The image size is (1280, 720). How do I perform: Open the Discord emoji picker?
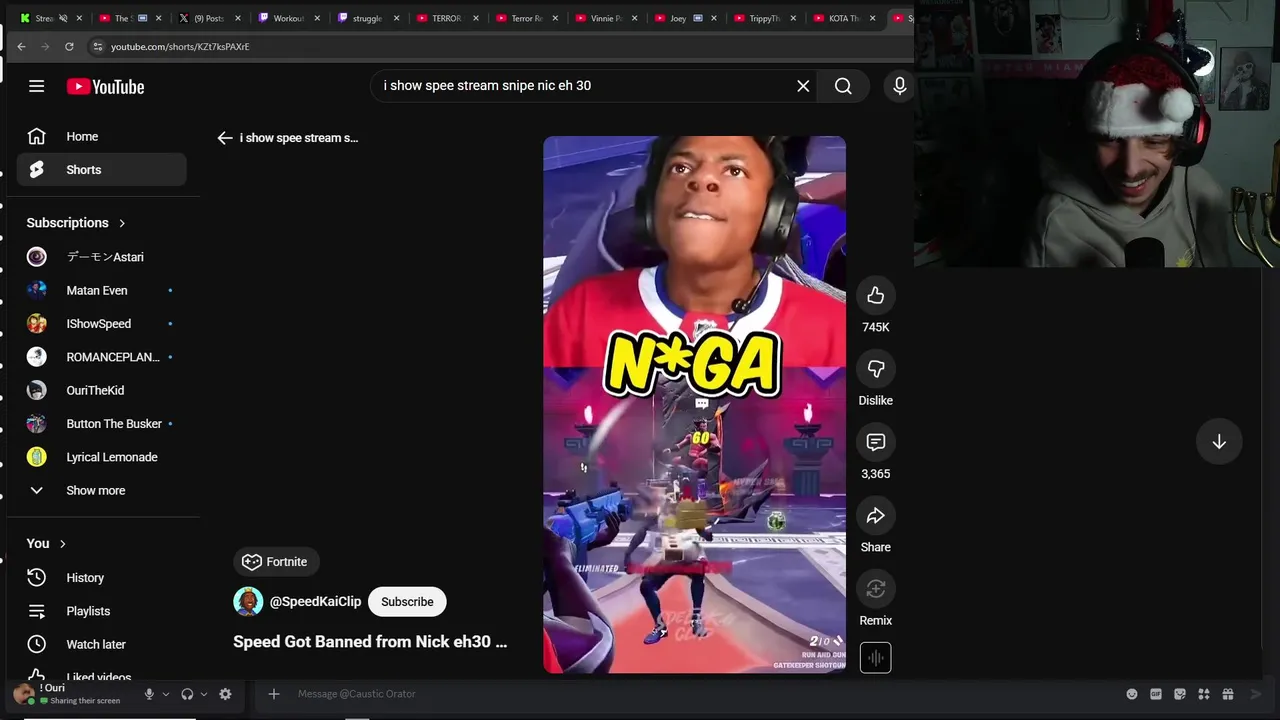(x=1132, y=694)
